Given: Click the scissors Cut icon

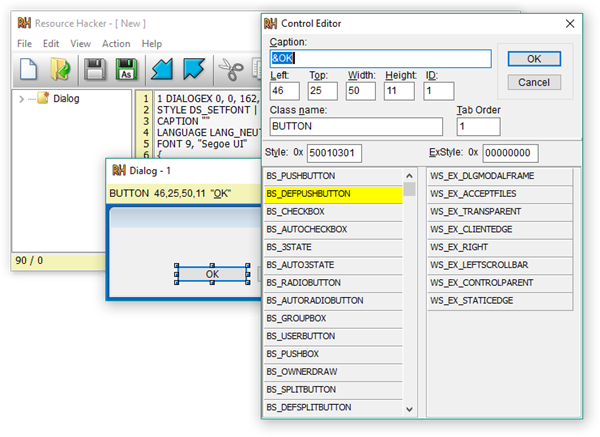Looking at the screenshot, I should (231, 69).
